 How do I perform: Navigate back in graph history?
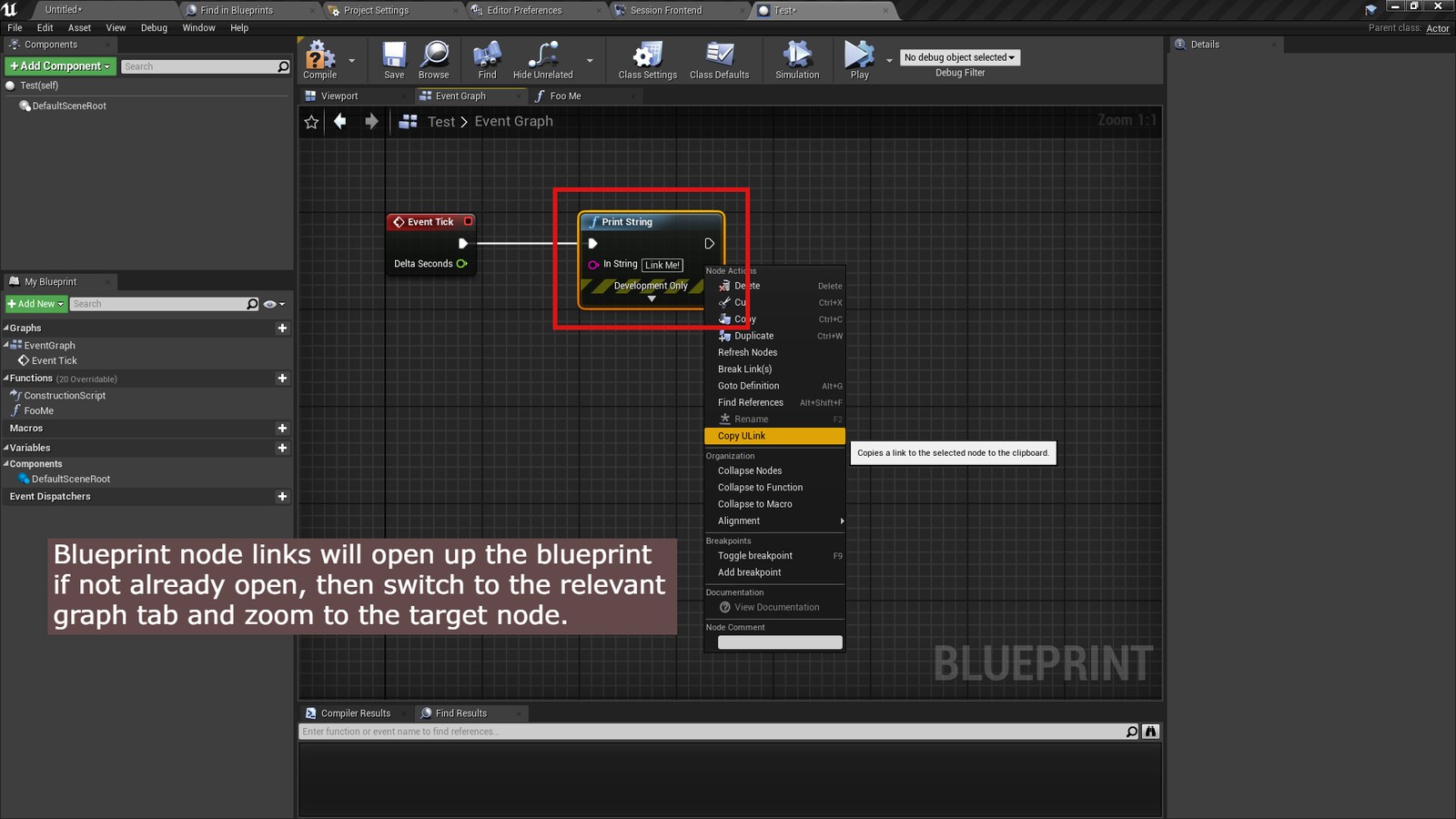(x=340, y=121)
